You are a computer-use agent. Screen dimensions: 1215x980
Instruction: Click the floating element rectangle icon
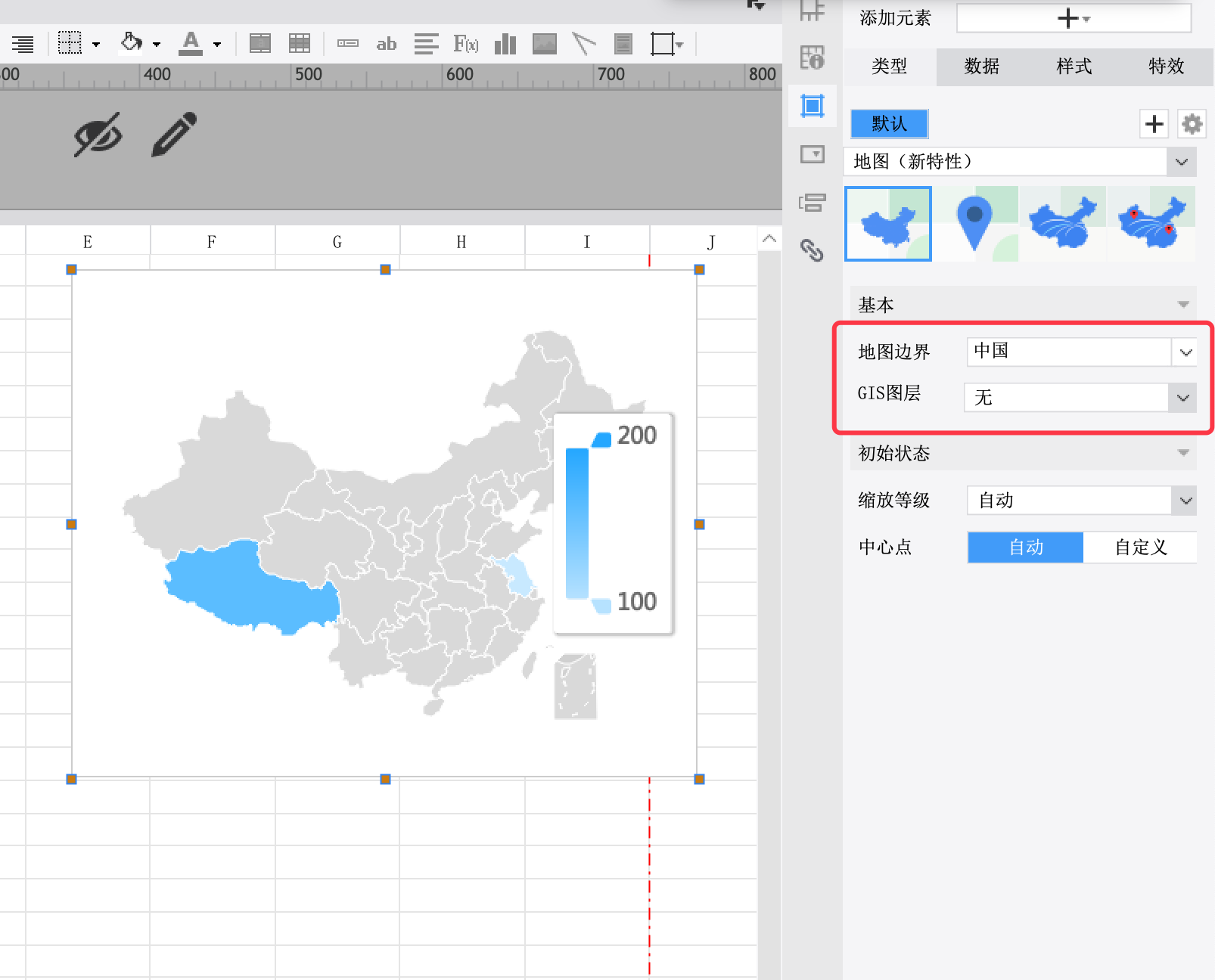pyautogui.click(x=662, y=44)
